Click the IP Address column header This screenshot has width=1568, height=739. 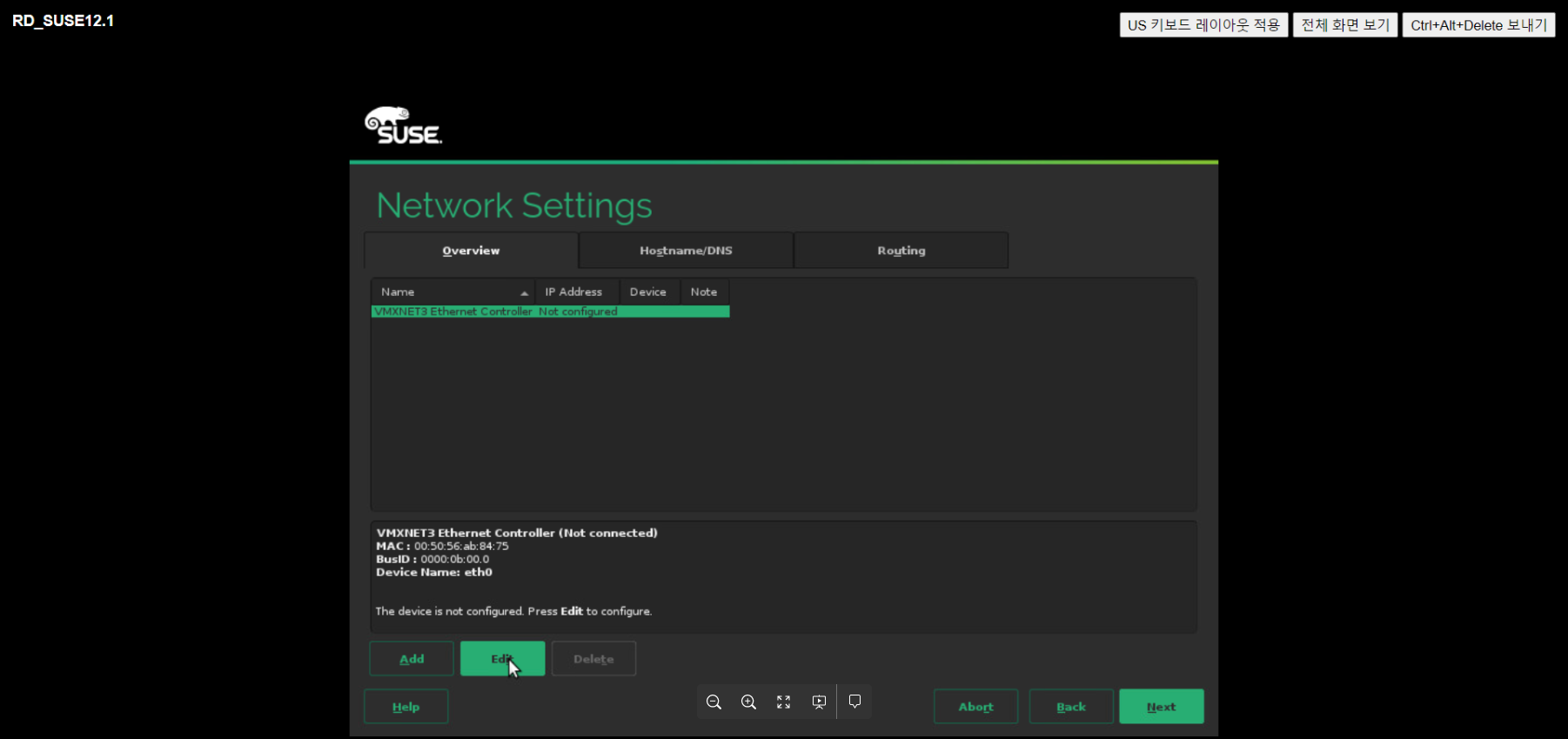(x=577, y=292)
